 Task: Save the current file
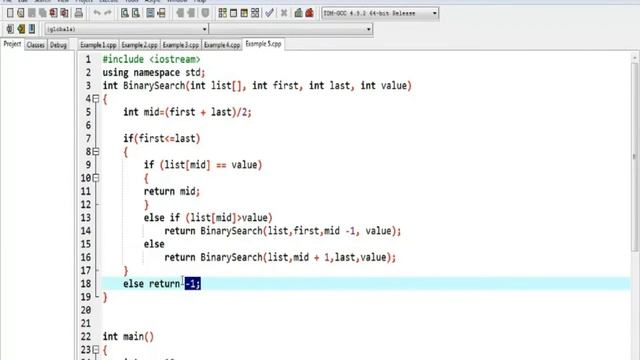(x=31, y=13)
